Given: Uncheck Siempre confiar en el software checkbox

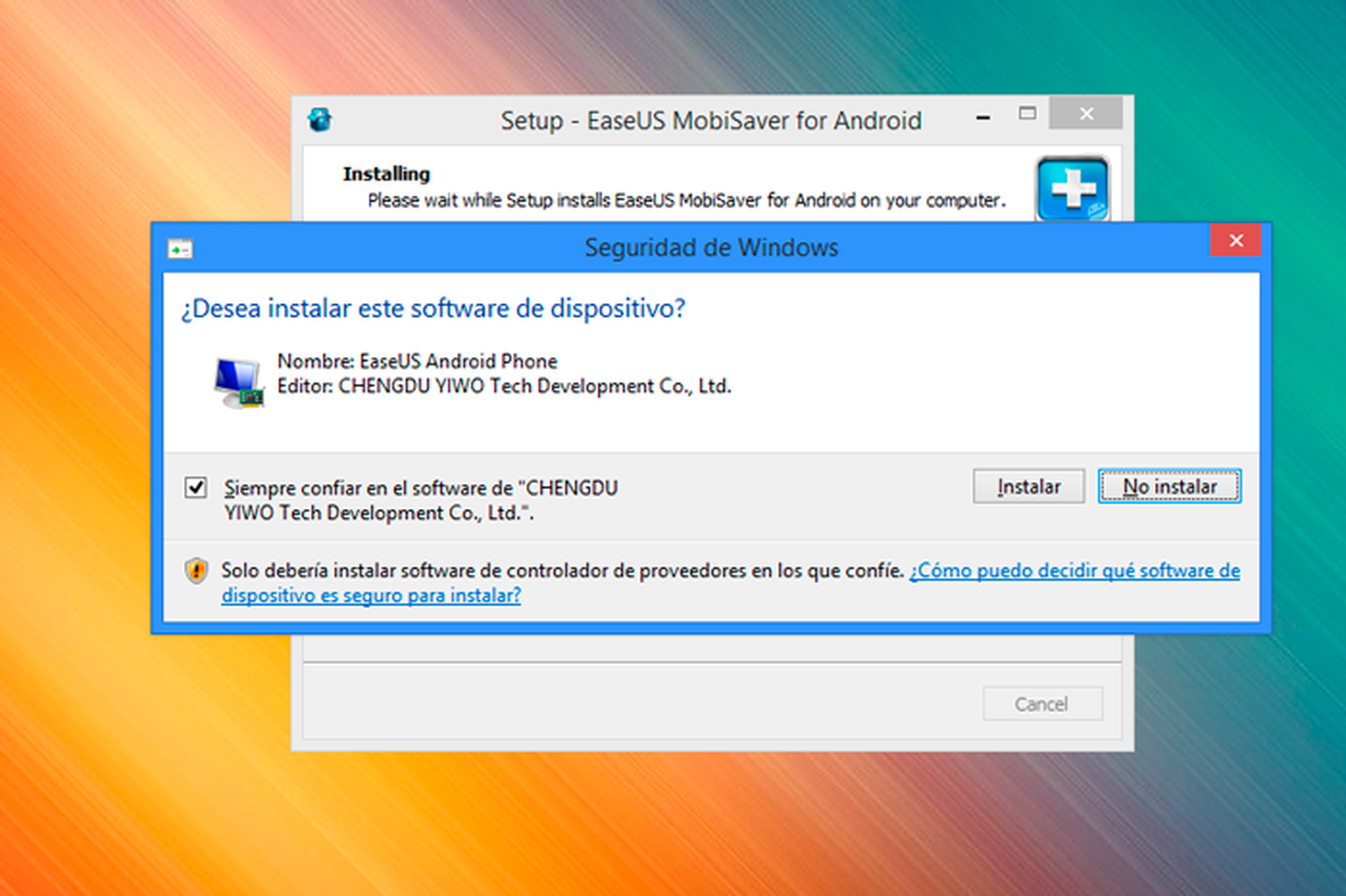Looking at the screenshot, I should click(195, 487).
